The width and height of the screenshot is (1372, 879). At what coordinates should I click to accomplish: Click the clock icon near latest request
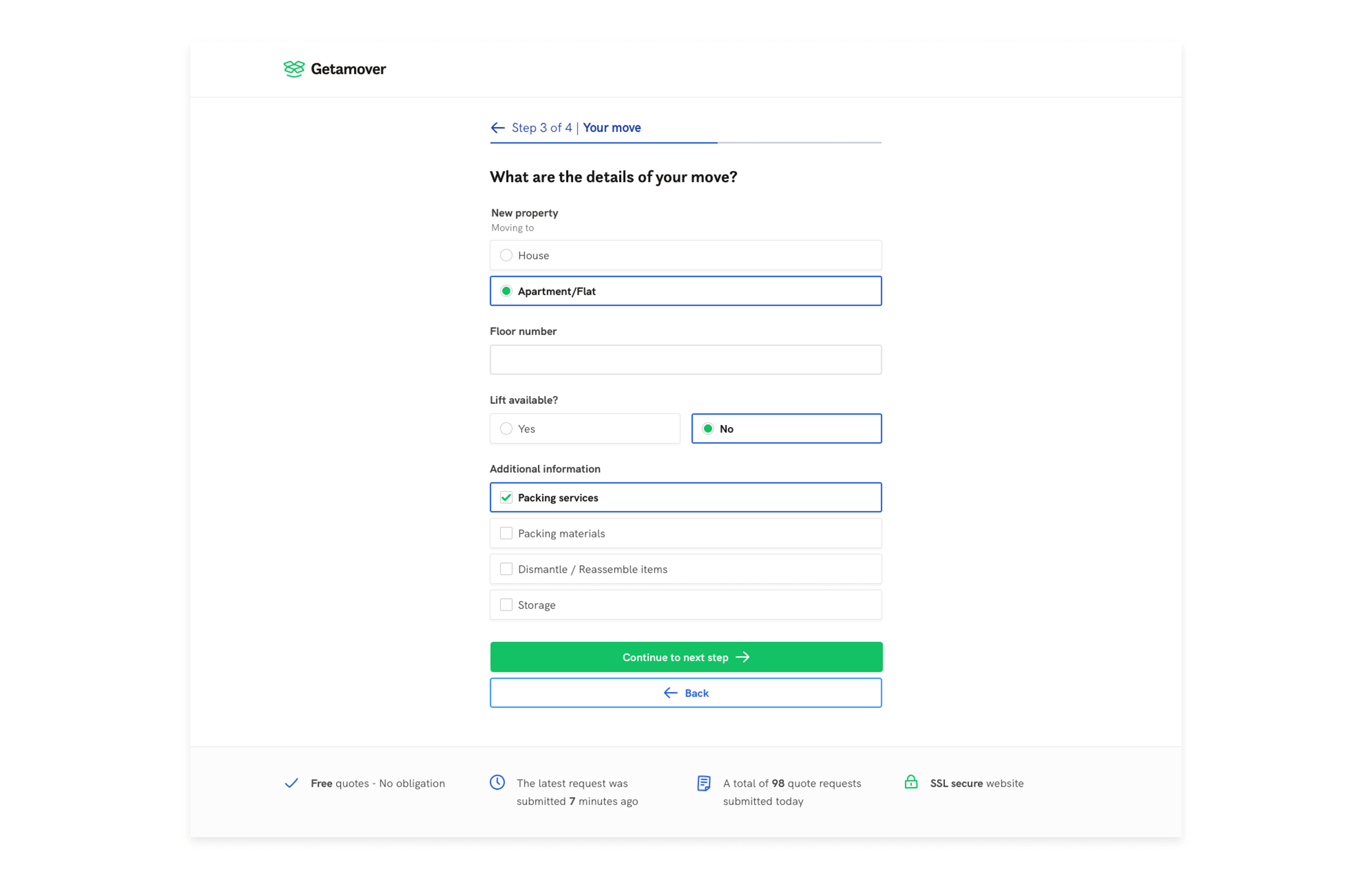pyautogui.click(x=497, y=783)
